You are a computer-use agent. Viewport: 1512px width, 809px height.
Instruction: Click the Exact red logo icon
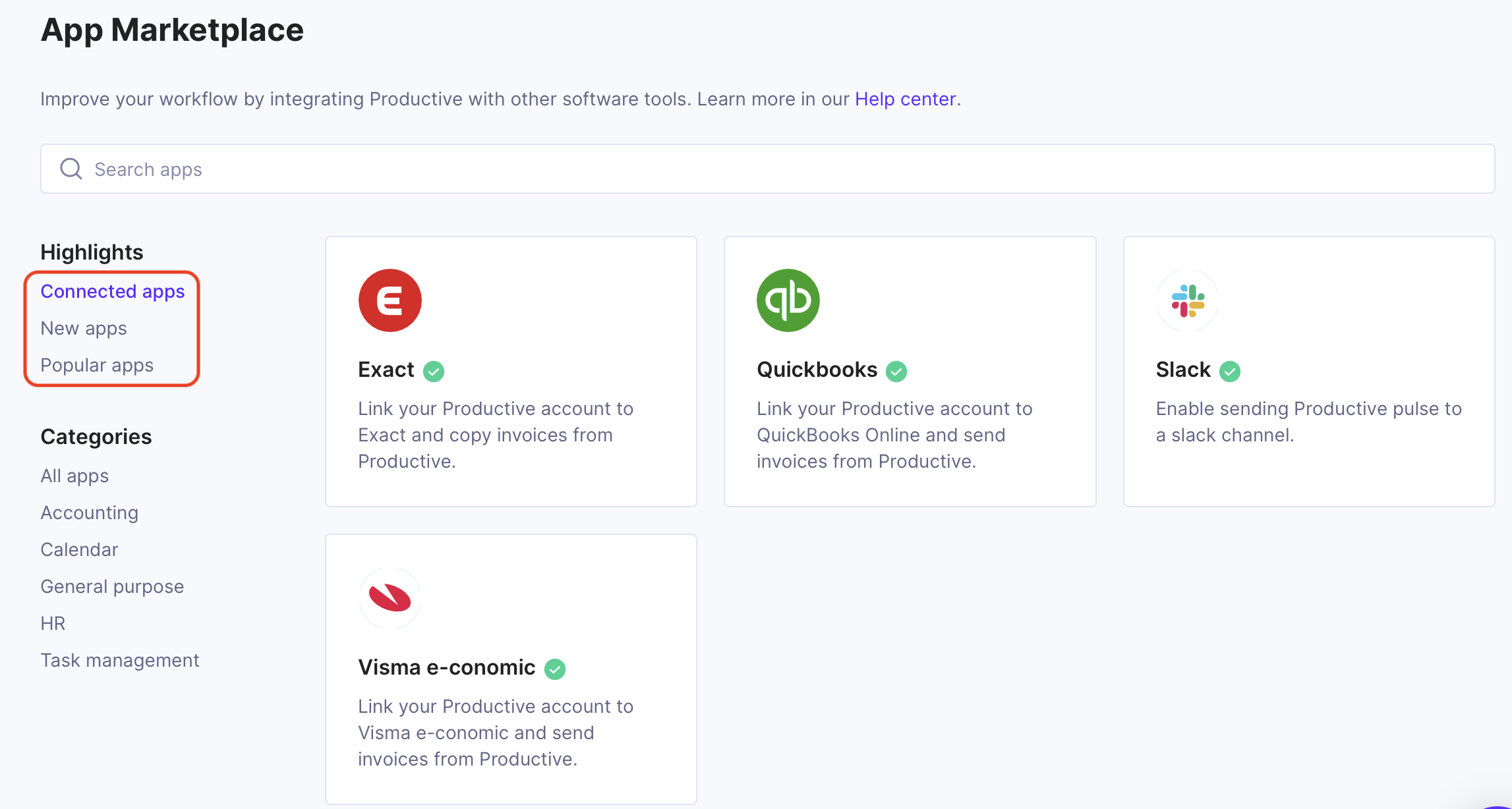click(x=390, y=300)
